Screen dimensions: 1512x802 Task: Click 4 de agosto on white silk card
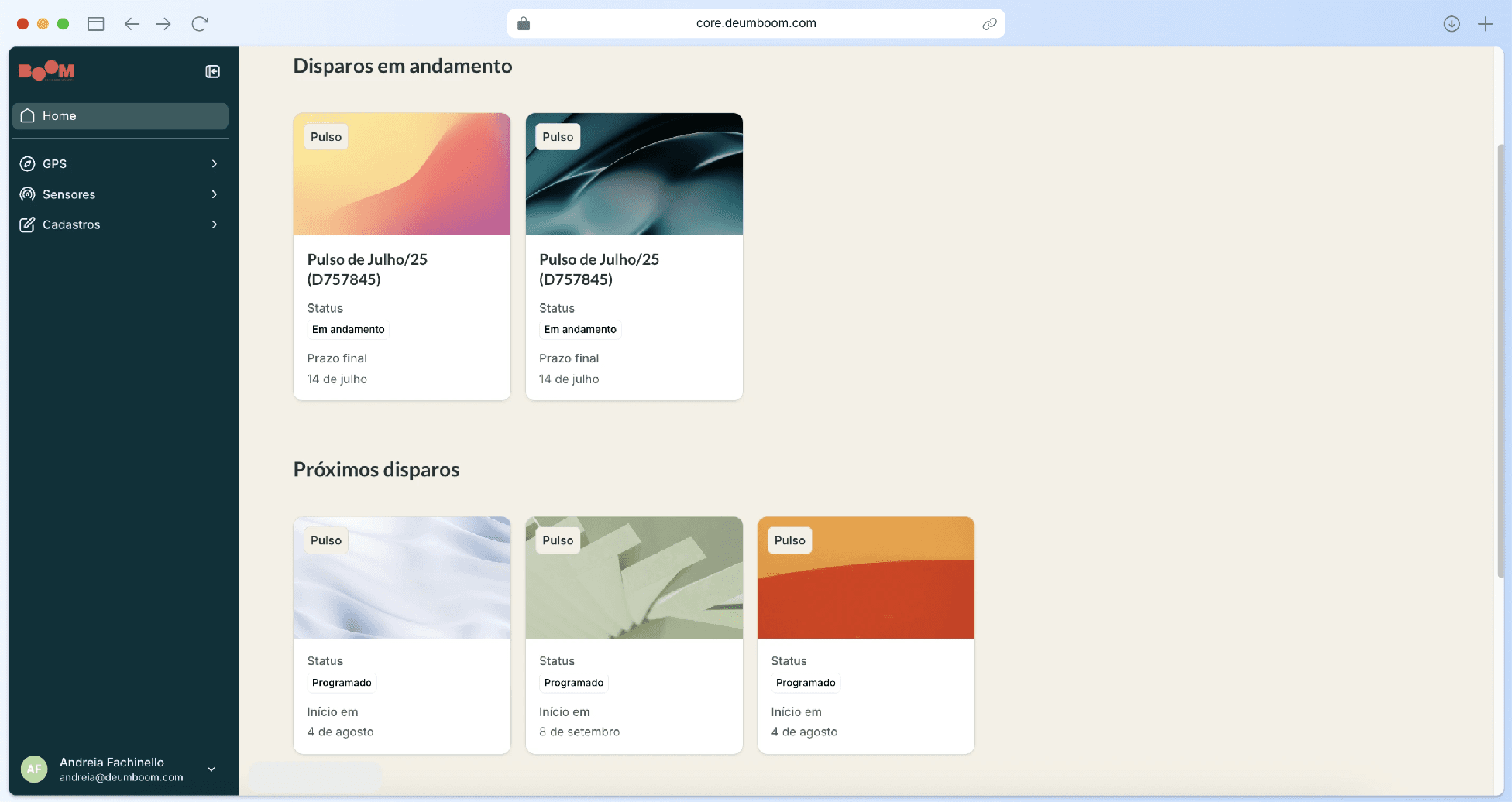point(340,732)
